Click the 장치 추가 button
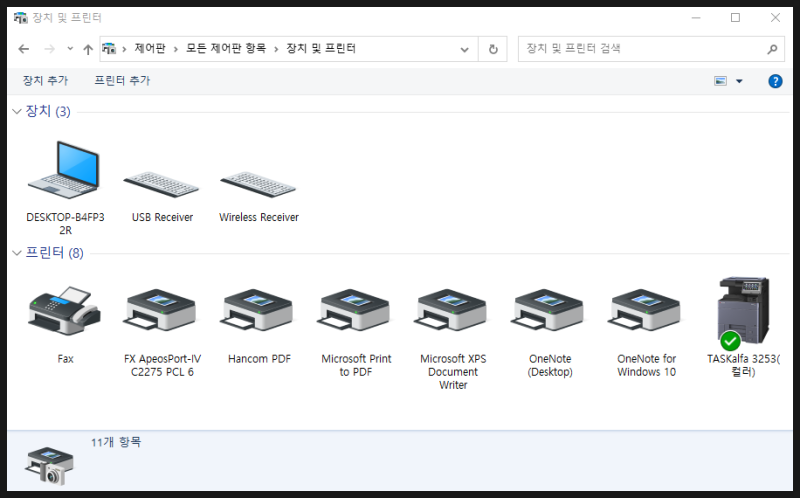Image resolution: width=800 pixels, height=498 pixels. pos(45,81)
